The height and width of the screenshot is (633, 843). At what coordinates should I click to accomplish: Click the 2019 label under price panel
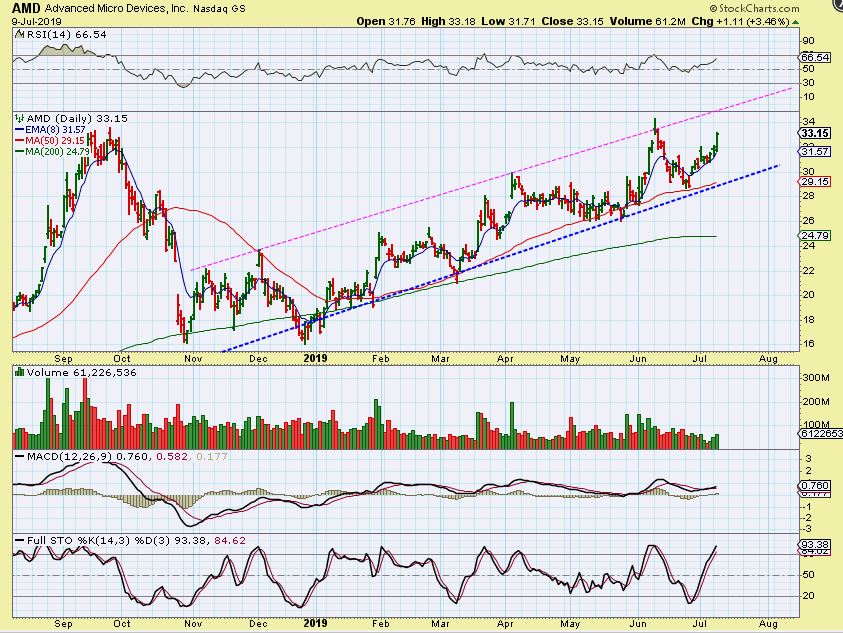click(315, 358)
